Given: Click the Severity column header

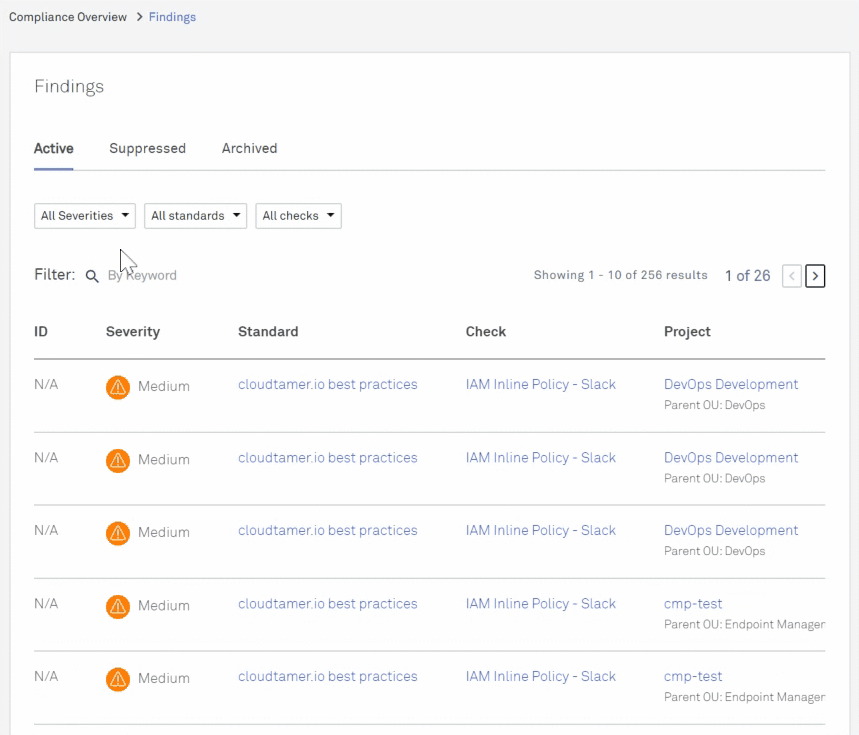Looking at the screenshot, I should [x=133, y=332].
